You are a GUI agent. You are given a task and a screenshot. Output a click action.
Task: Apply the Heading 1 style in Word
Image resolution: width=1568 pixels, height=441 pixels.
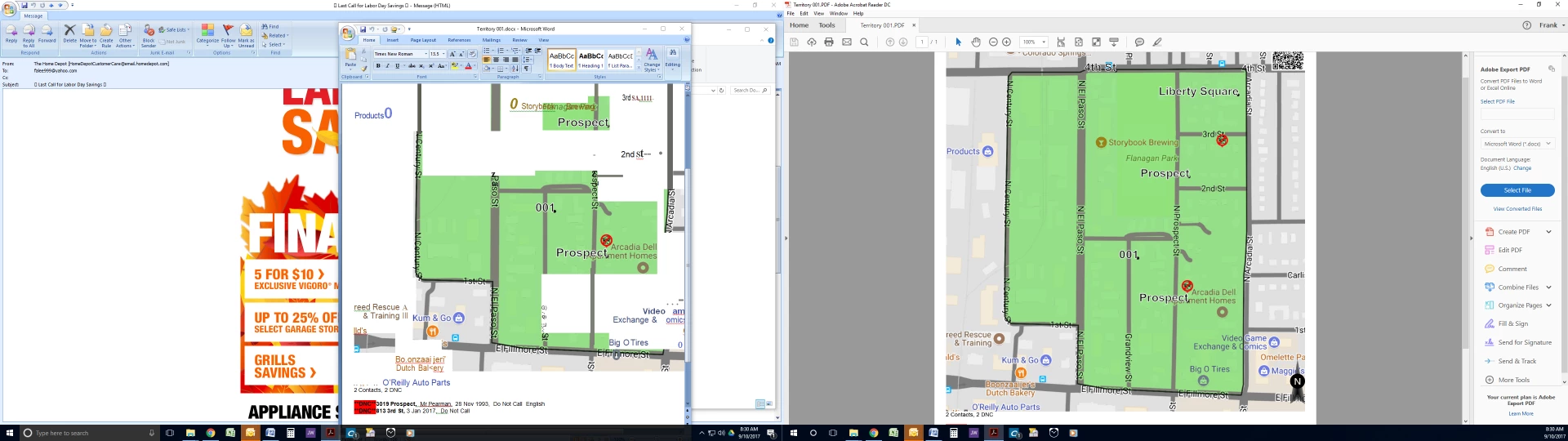(591, 60)
